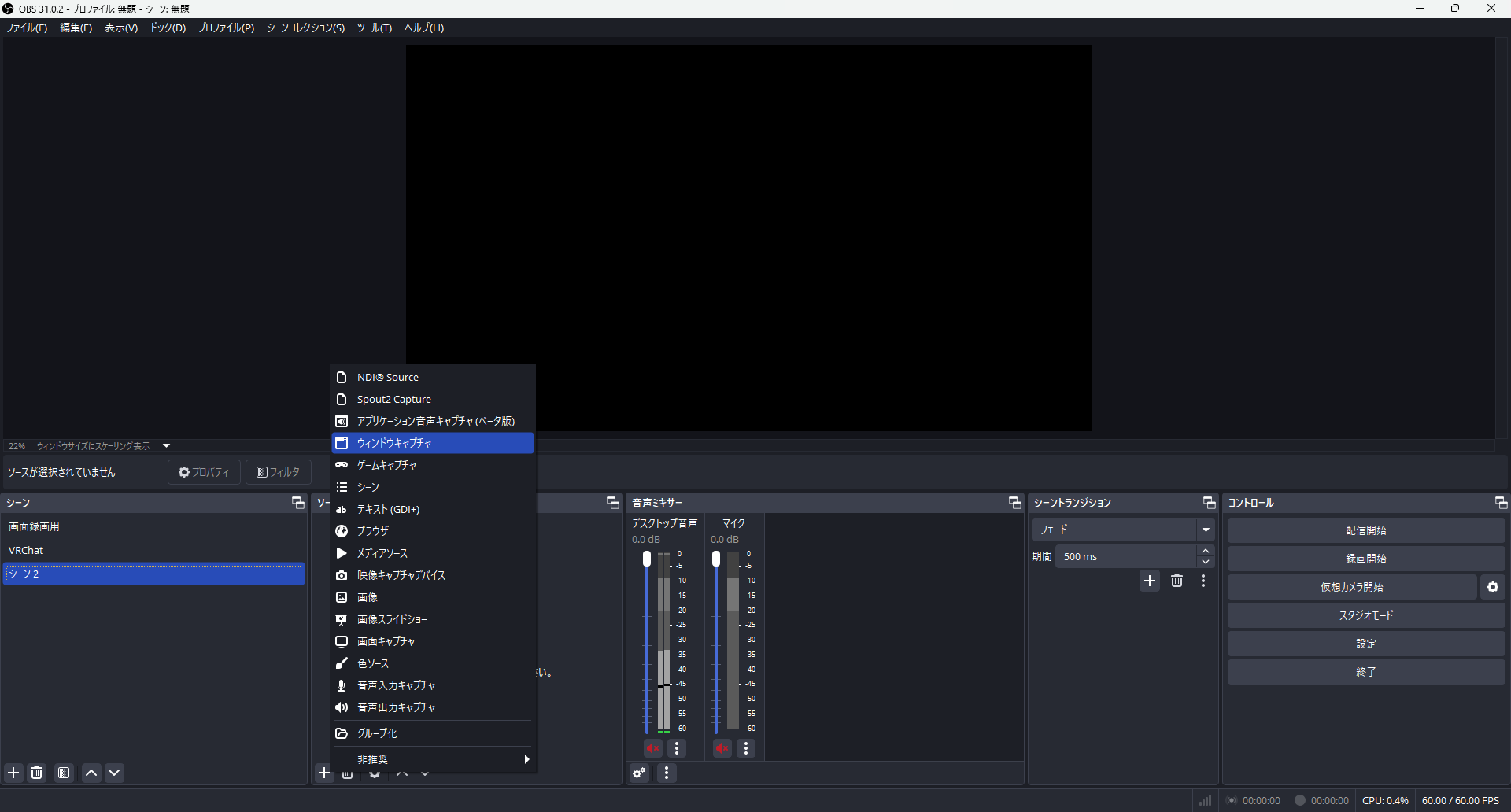Open the preview scaling dropdown
Image resolution: width=1511 pixels, height=812 pixels.
166,445
